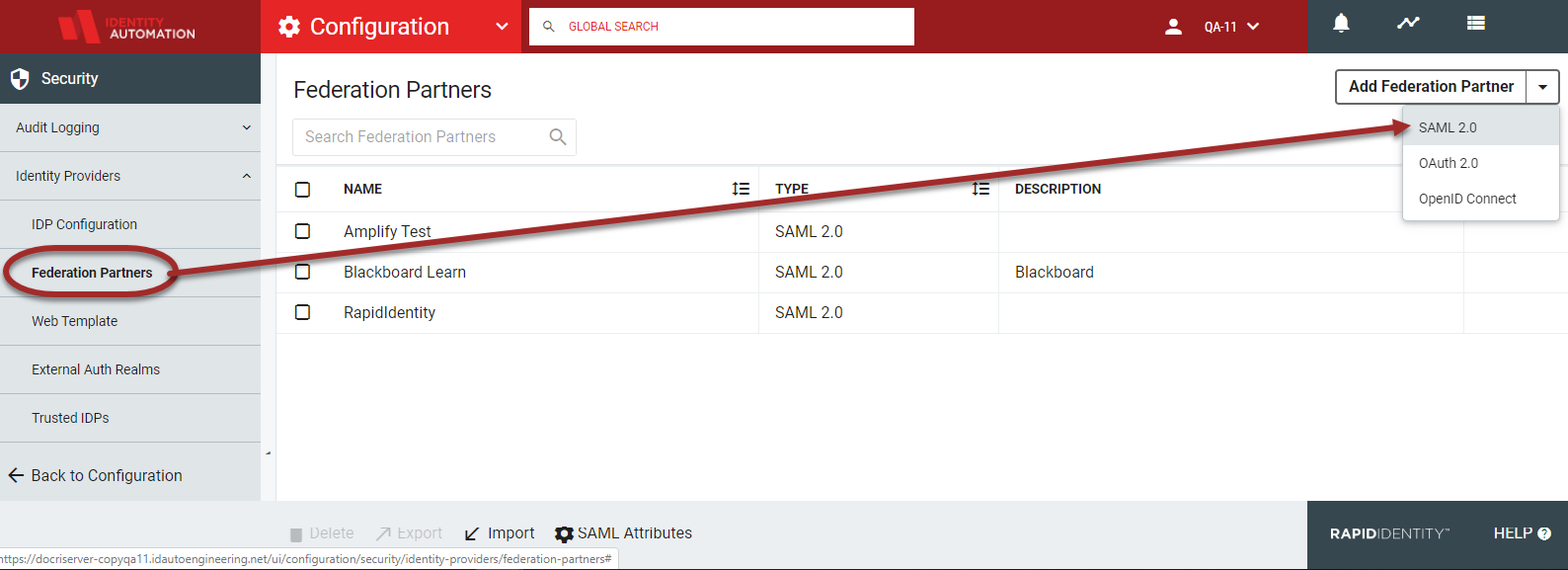Click the DESCRIPTION column header
The width and height of the screenshot is (1568, 570).
(x=1058, y=189)
